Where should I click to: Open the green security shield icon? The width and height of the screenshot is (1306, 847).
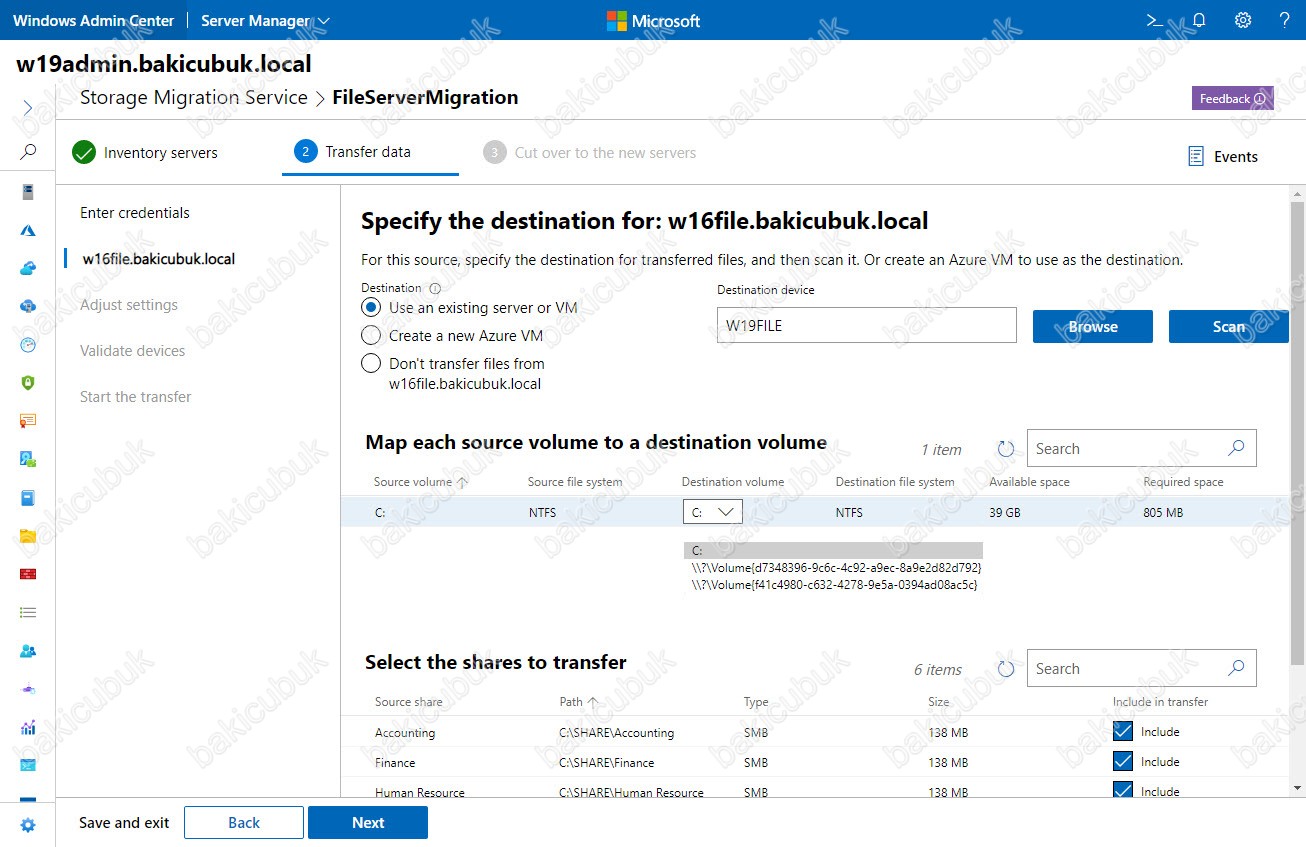tap(28, 383)
